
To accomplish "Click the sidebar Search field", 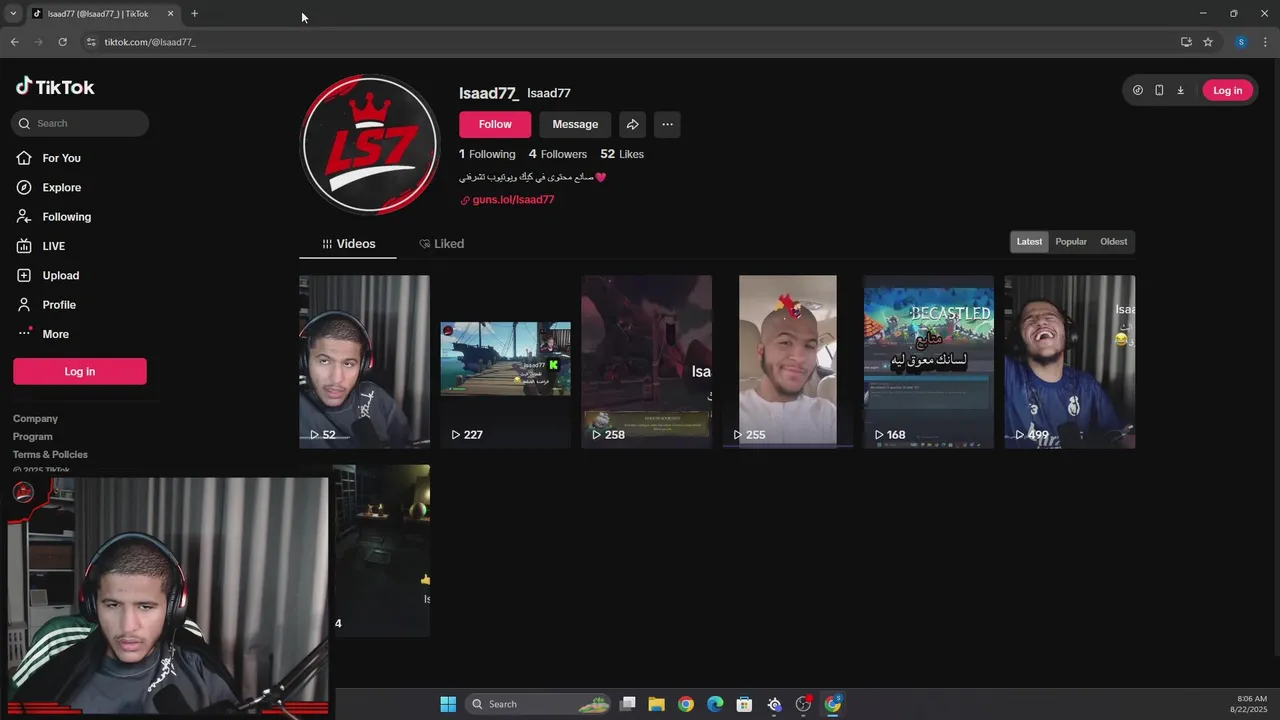I will (80, 123).
